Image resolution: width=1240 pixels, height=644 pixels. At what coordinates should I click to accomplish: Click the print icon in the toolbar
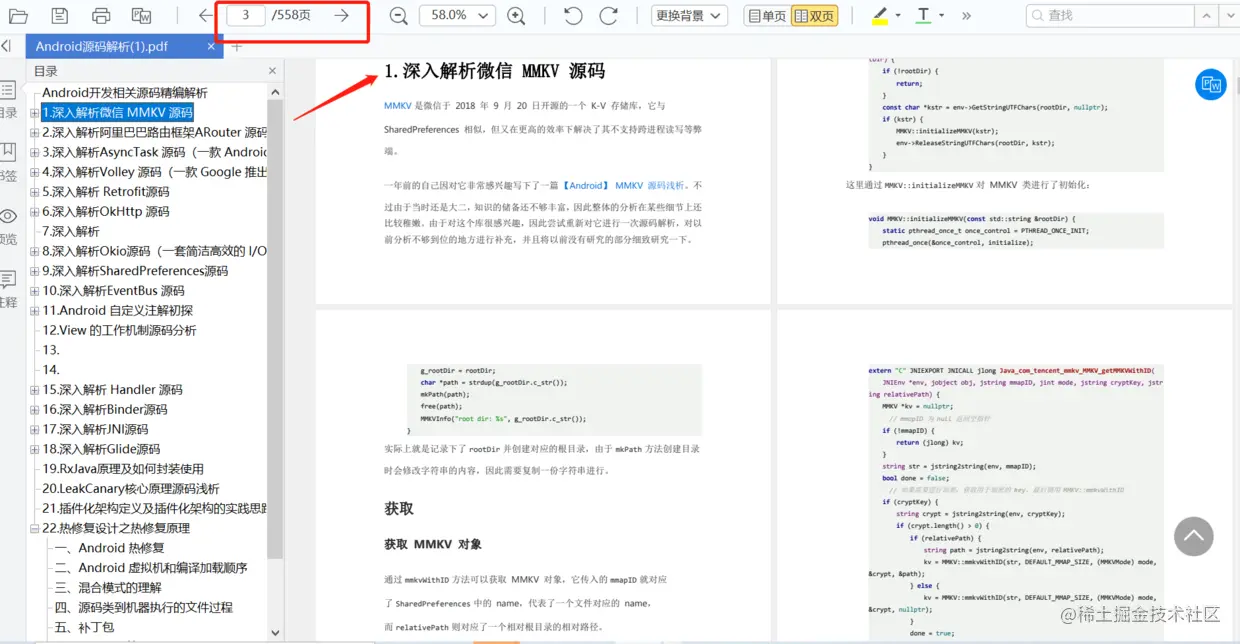(101, 16)
